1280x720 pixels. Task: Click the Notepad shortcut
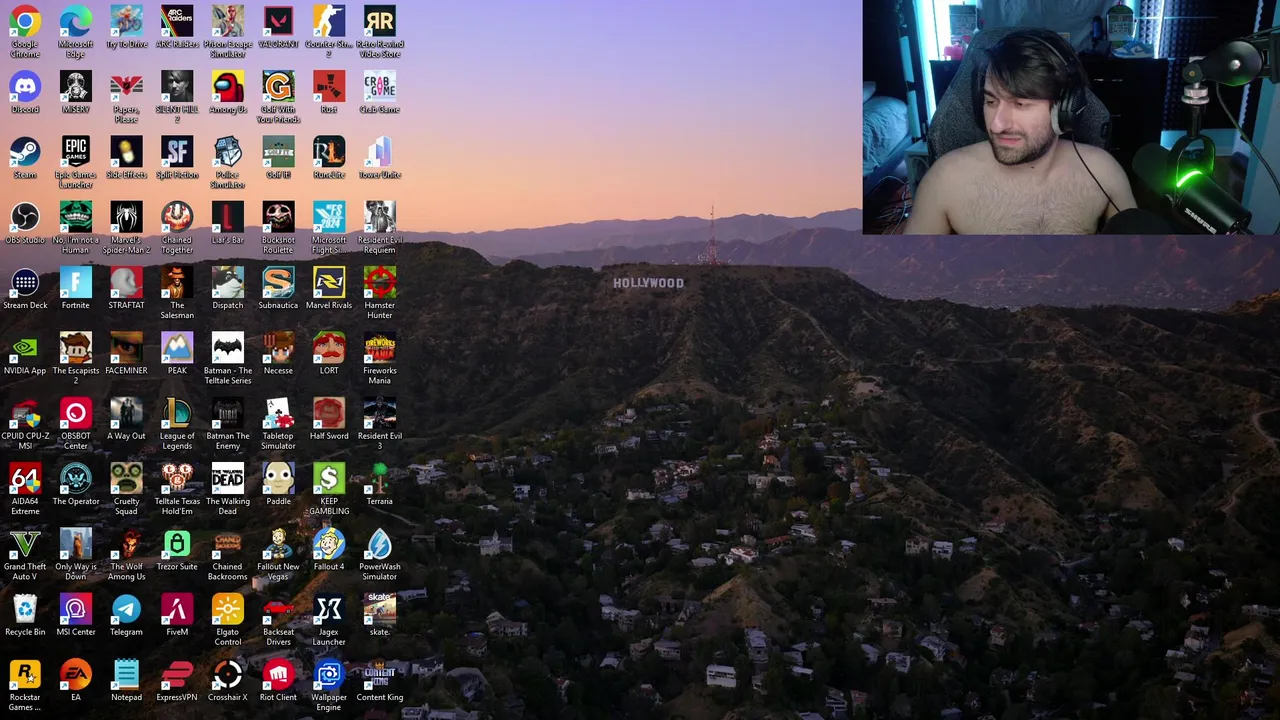126,680
